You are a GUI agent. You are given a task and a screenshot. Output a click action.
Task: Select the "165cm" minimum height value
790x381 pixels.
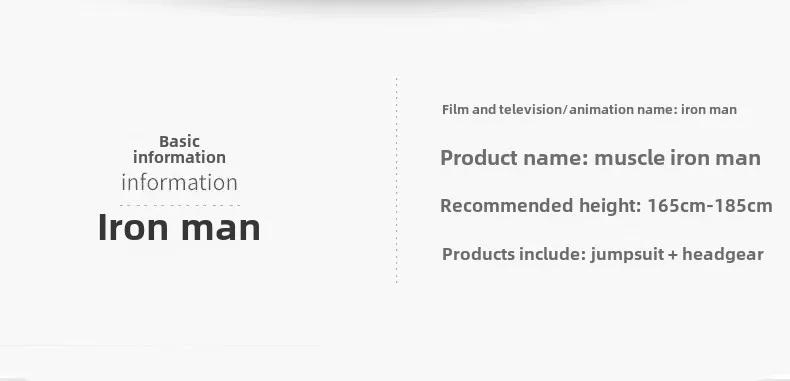pos(672,206)
